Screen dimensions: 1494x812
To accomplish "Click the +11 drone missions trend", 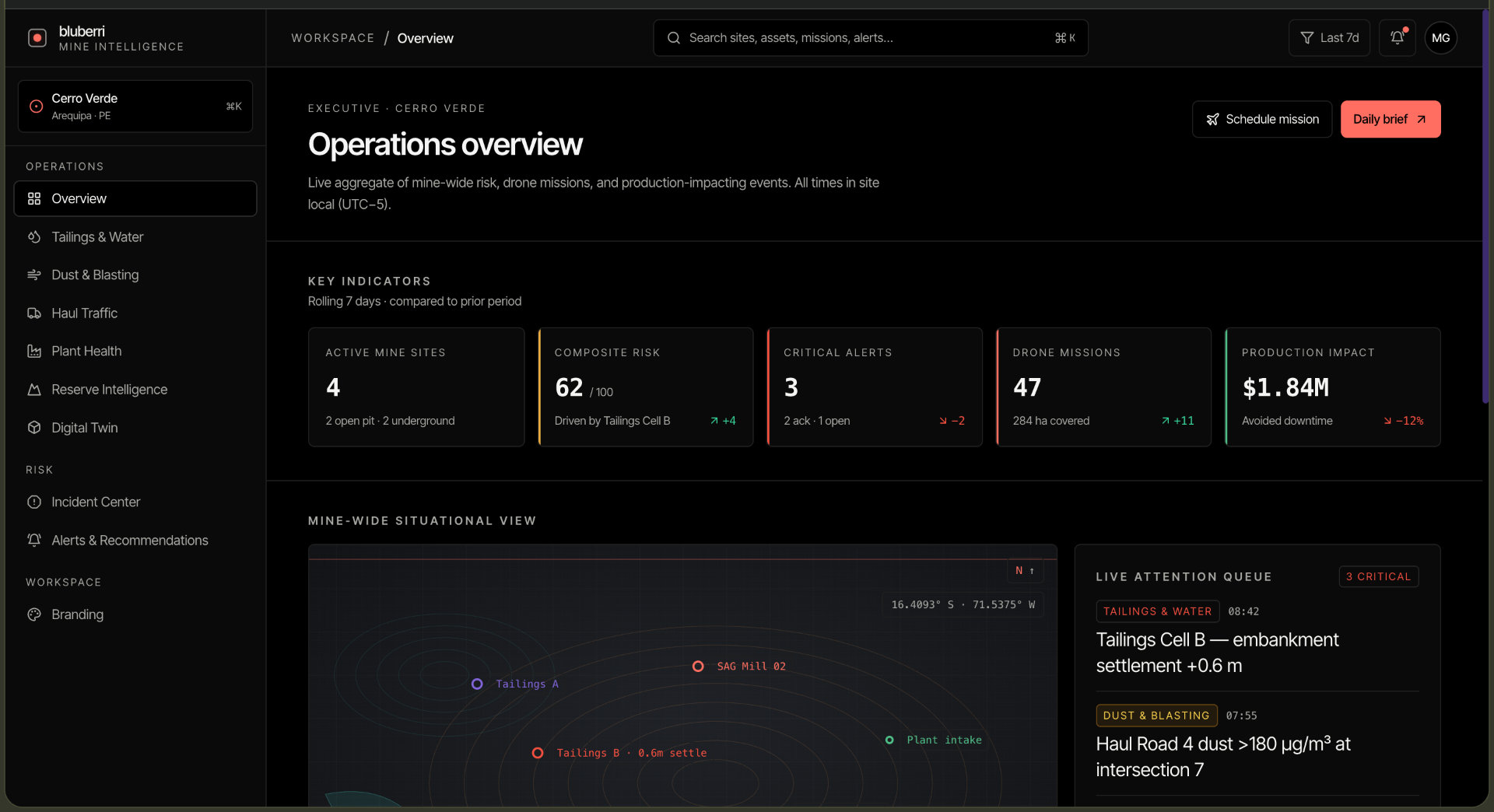I will coord(1177,421).
